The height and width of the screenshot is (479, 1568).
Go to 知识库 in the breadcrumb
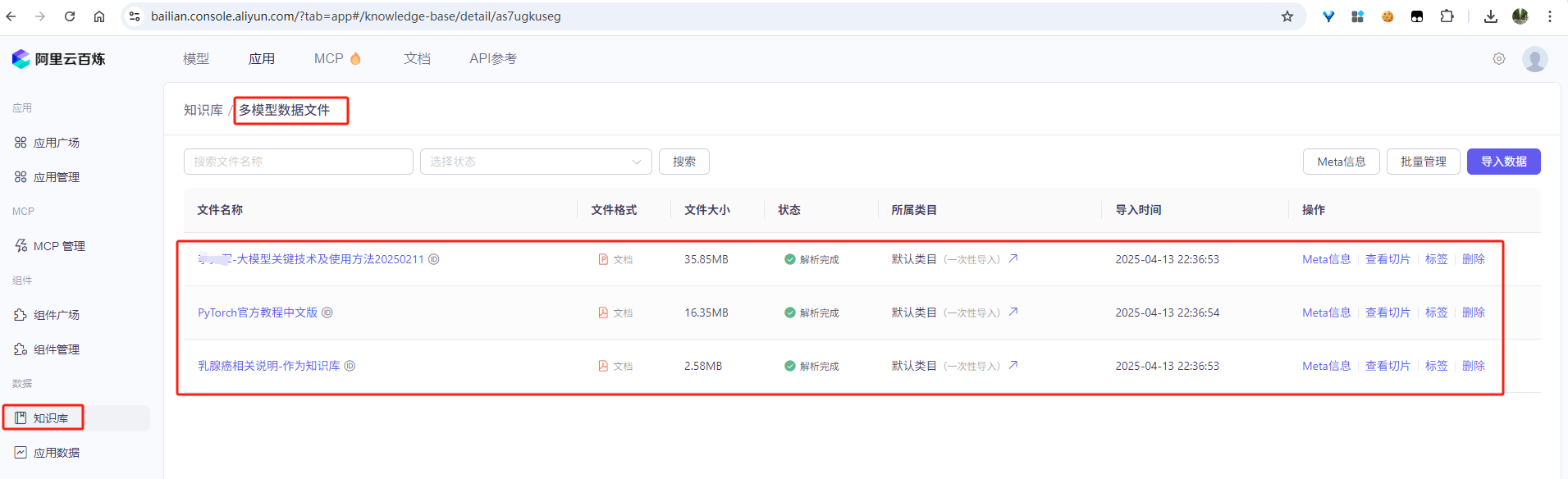click(x=203, y=110)
